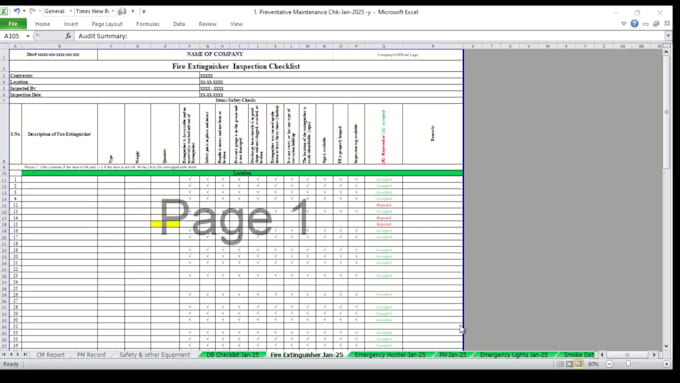Switch to the Home ribbon tab
Viewport: 680px width, 383px height.
point(42,24)
